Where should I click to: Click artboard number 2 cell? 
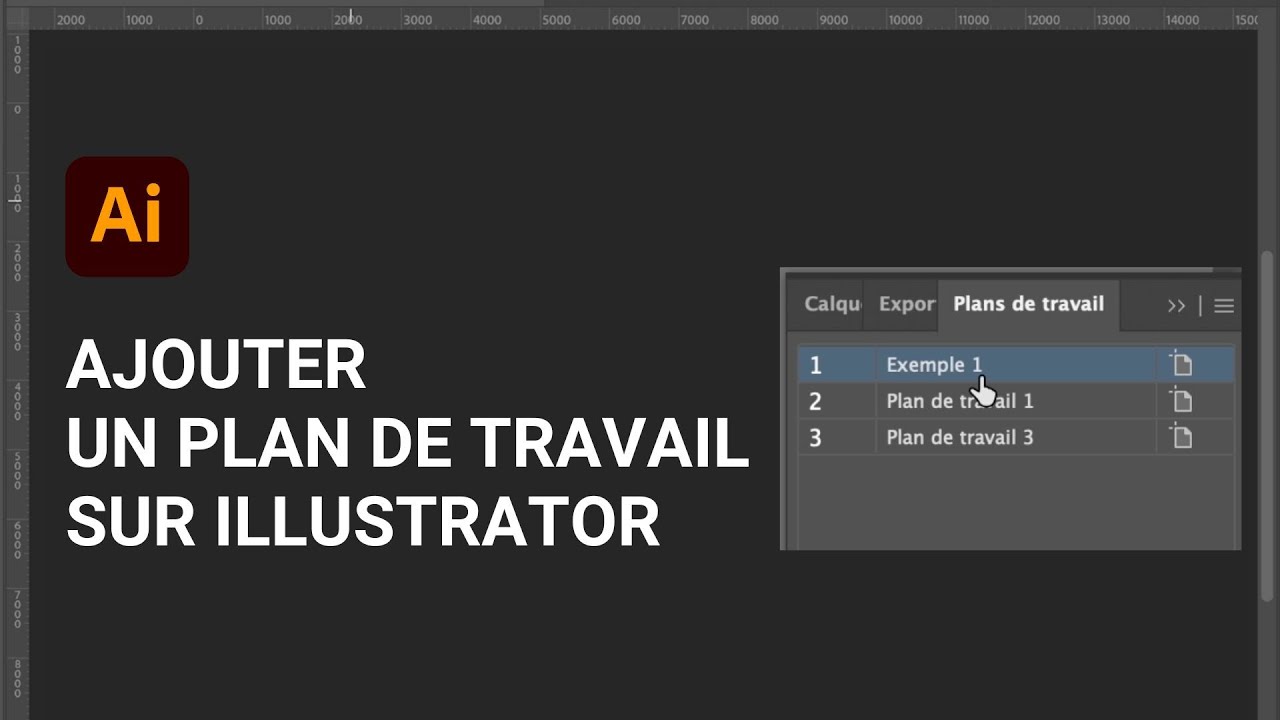click(x=837, y=401)
